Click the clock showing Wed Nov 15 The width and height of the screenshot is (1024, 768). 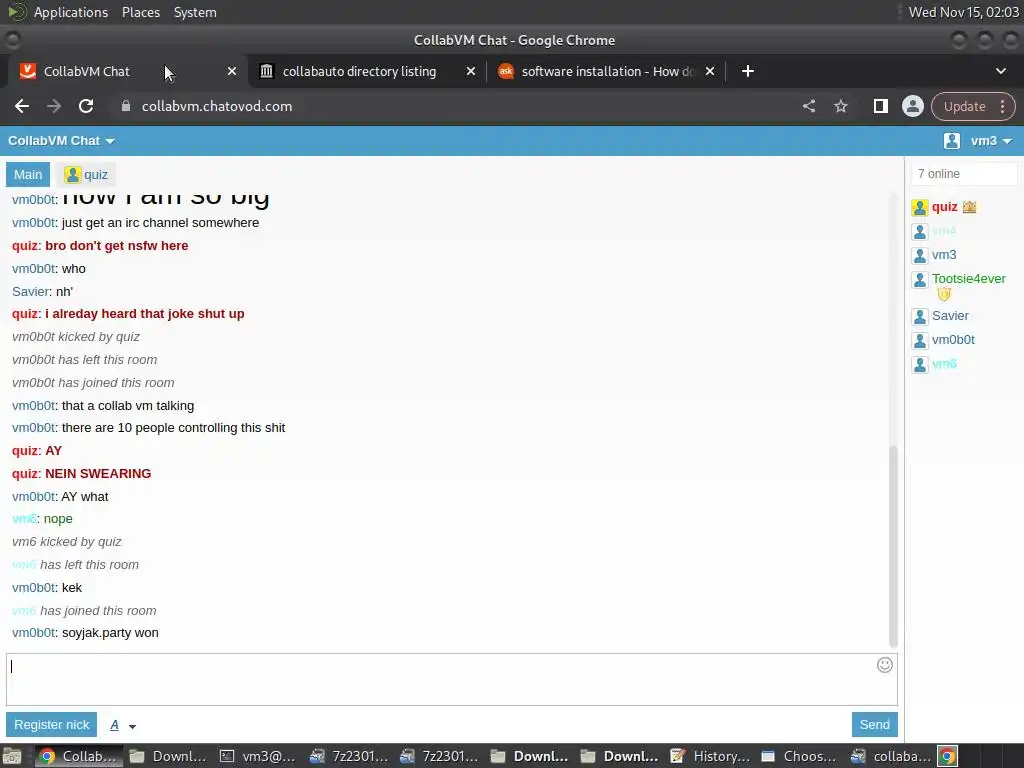963,12
